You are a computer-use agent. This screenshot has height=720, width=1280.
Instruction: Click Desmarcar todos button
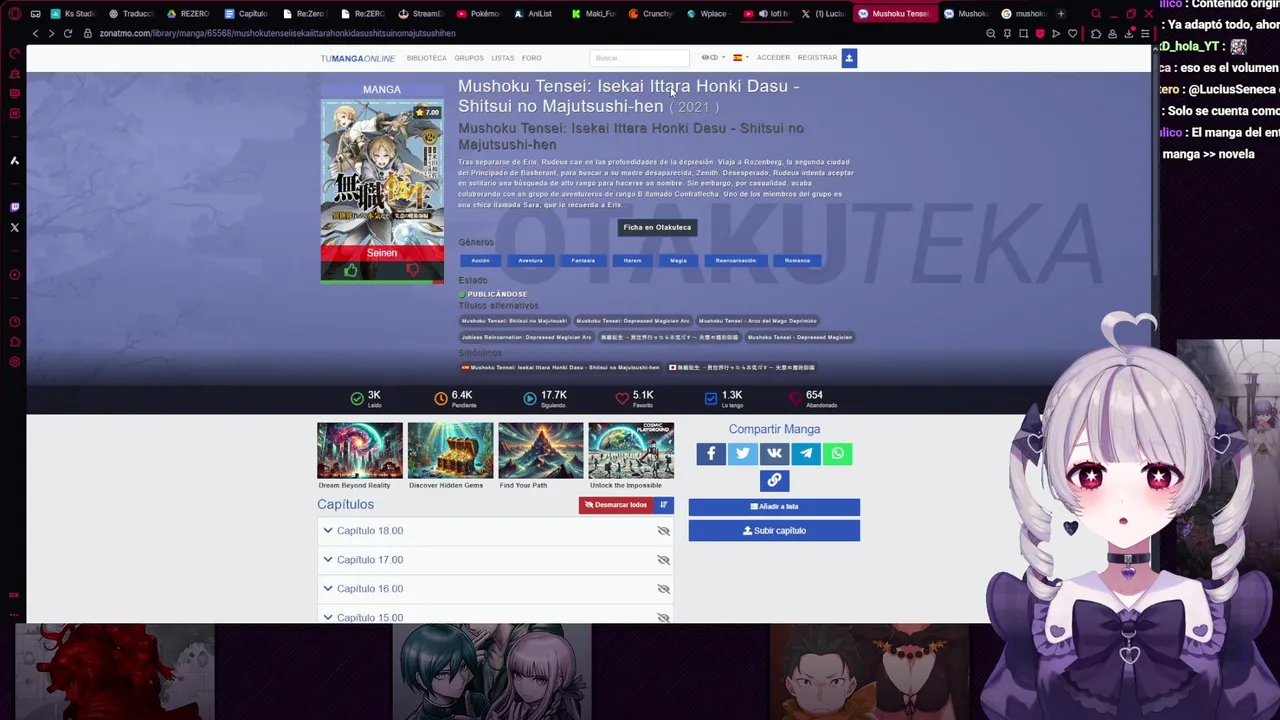point(616,505)
